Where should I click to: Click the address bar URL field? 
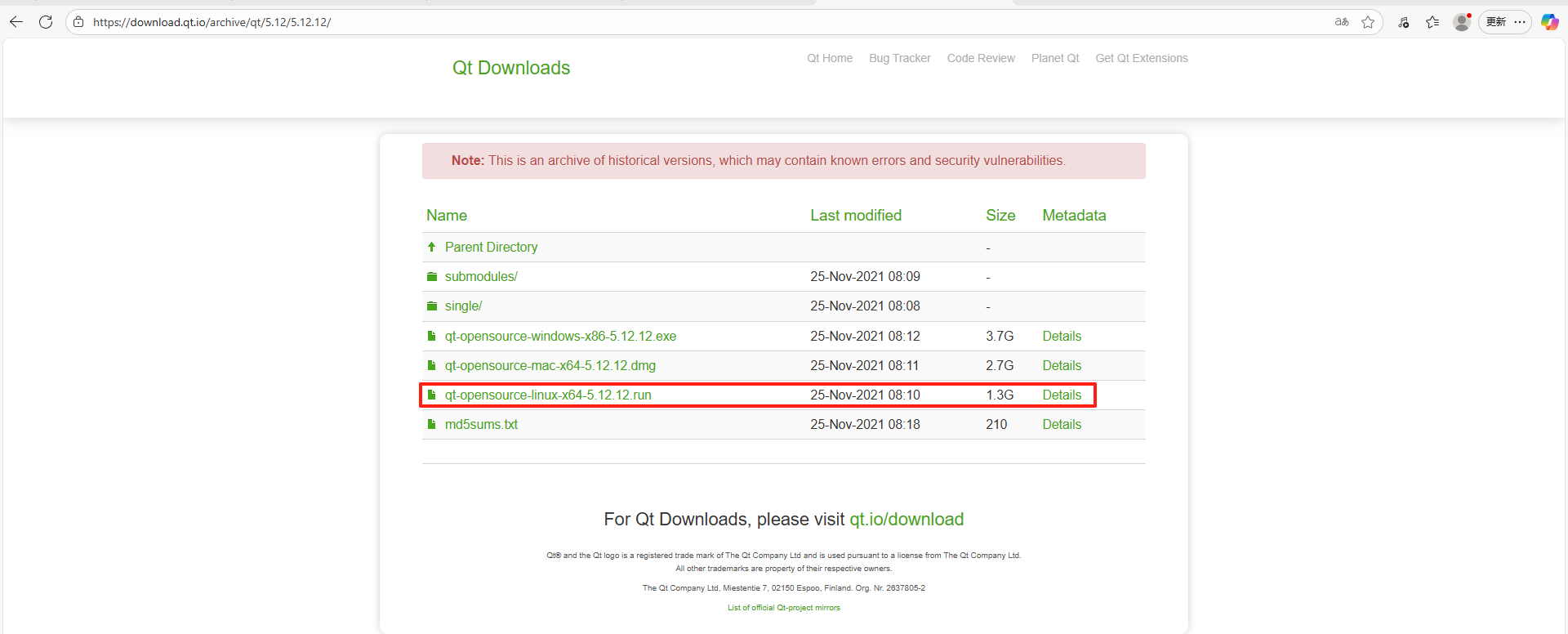653,22
